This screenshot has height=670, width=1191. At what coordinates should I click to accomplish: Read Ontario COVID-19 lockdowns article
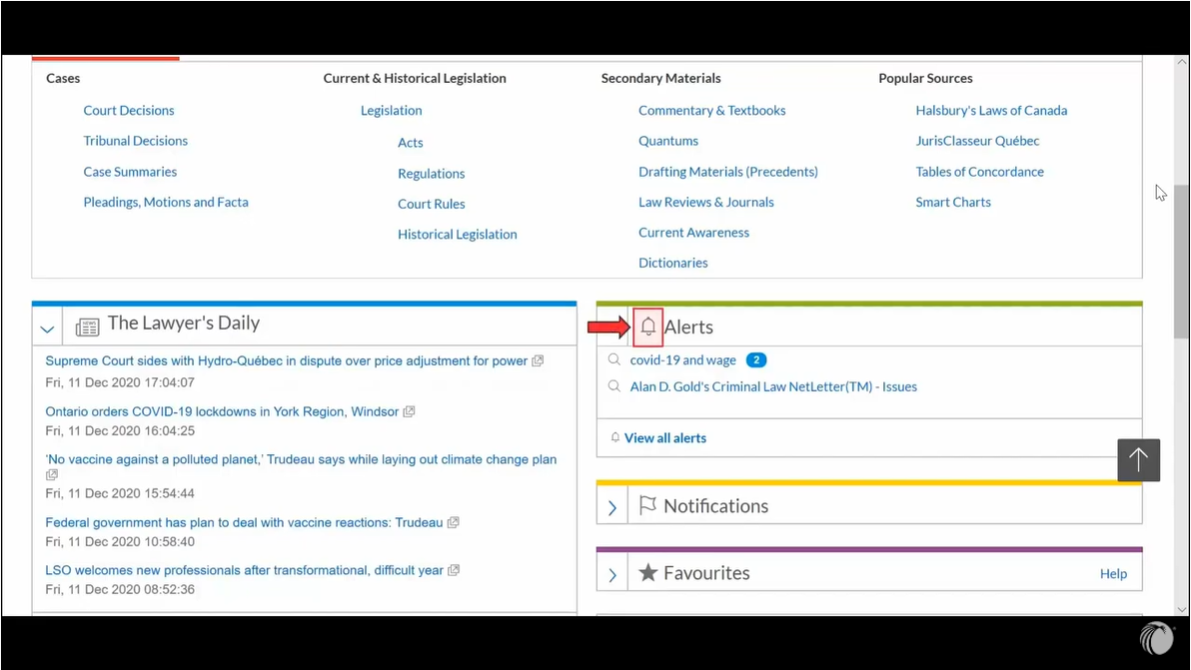tap(222, 412)
